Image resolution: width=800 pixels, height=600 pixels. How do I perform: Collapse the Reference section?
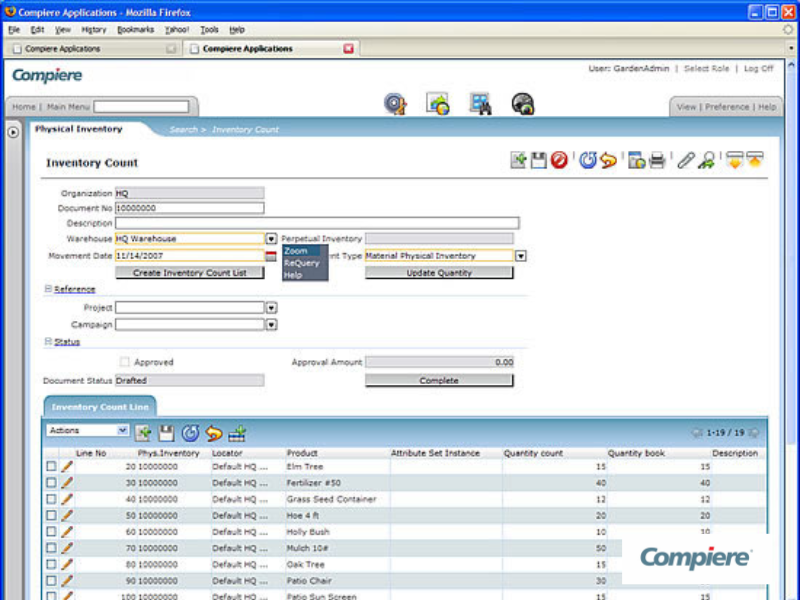48,289
